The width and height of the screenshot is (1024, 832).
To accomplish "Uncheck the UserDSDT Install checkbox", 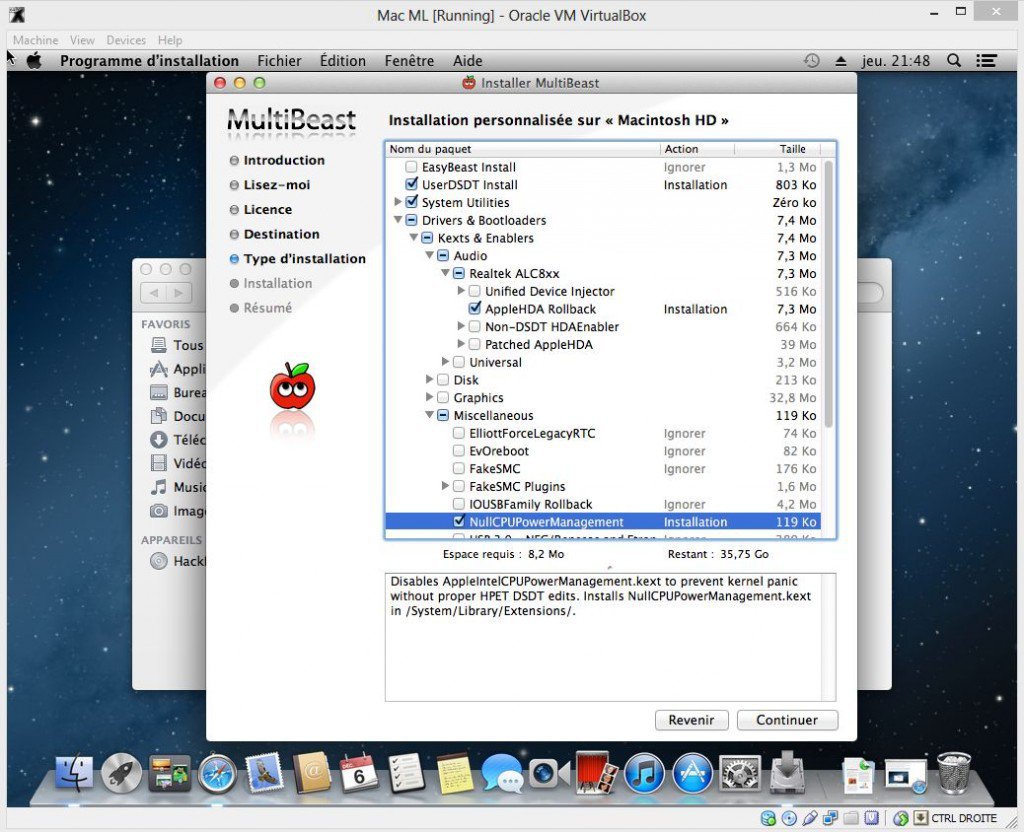I will 411,185.
